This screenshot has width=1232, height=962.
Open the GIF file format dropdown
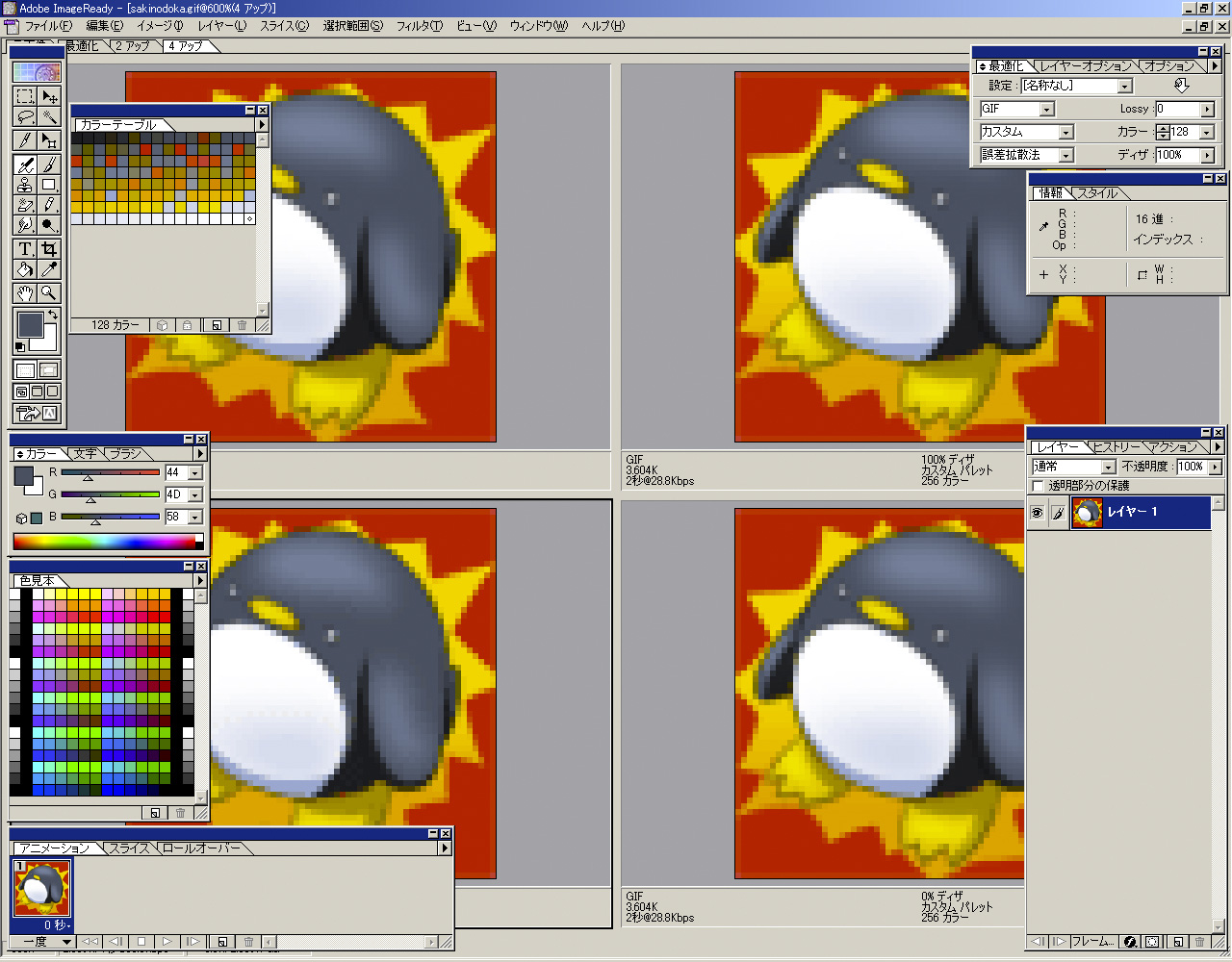[x=1047, y=109]
